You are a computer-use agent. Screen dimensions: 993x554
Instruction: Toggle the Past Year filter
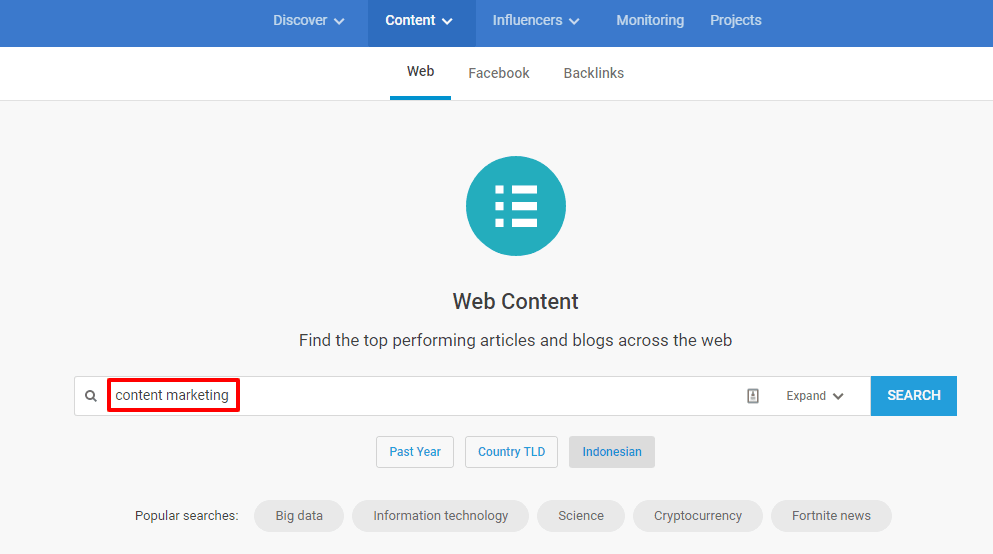click(x=415, y=452)
